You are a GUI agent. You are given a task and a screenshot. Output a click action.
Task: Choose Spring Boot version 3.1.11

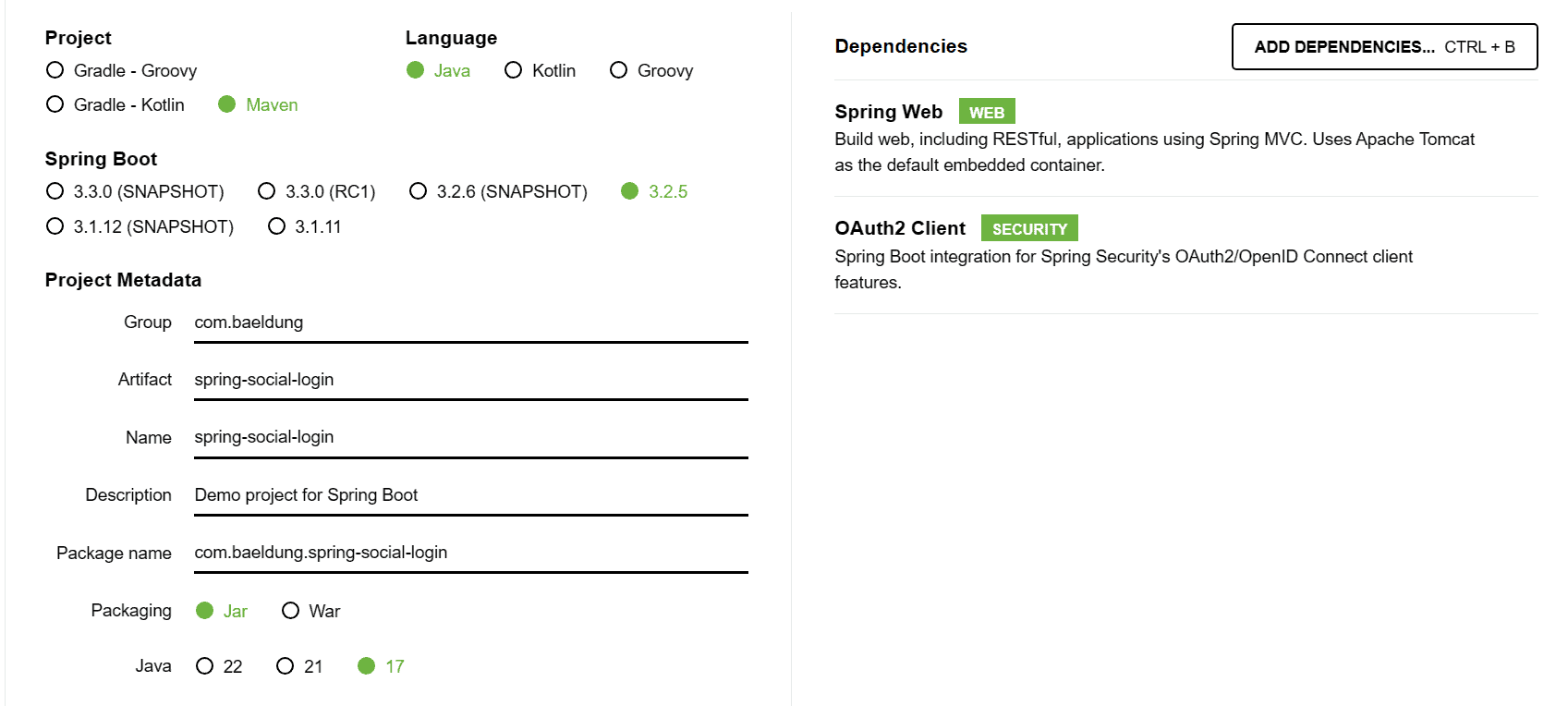[x=277, y=226]
